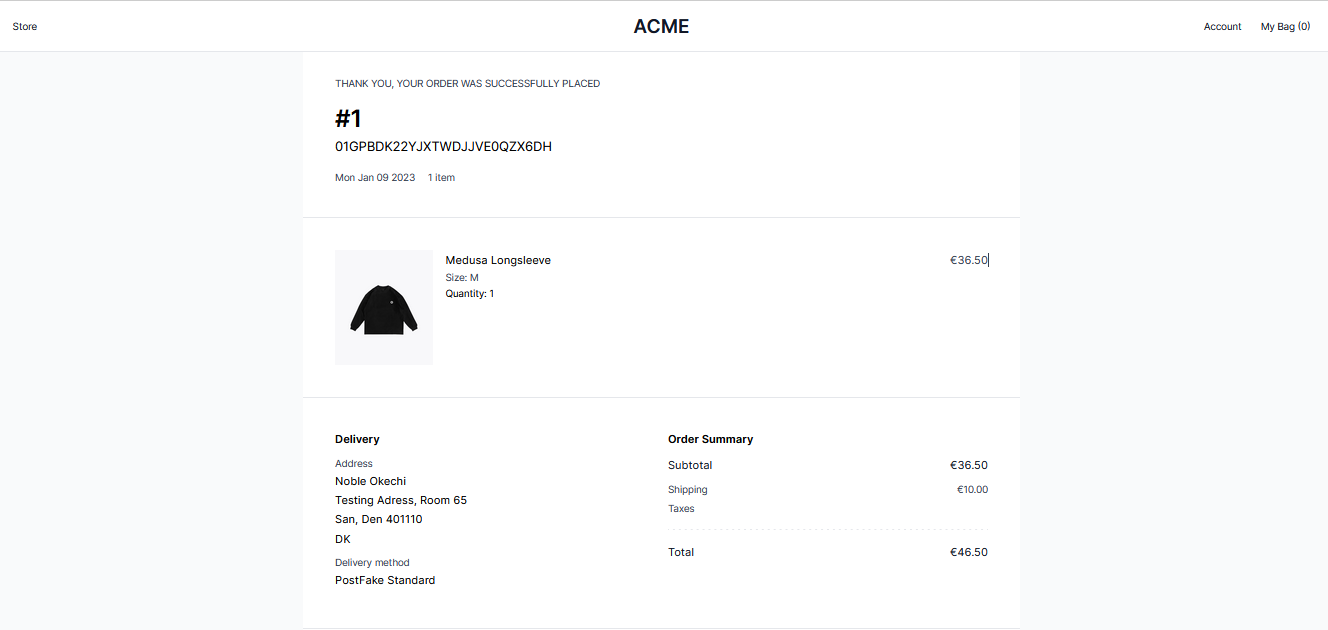This screenshot has height=630, width=1328.
Task: Open the Account page
Action: [x=1222, y=27]
